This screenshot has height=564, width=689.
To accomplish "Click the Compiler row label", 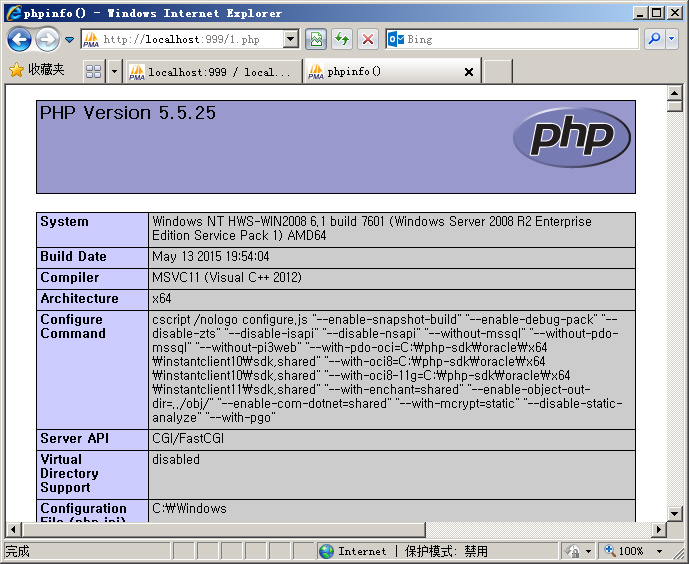I will coord(69,278).
